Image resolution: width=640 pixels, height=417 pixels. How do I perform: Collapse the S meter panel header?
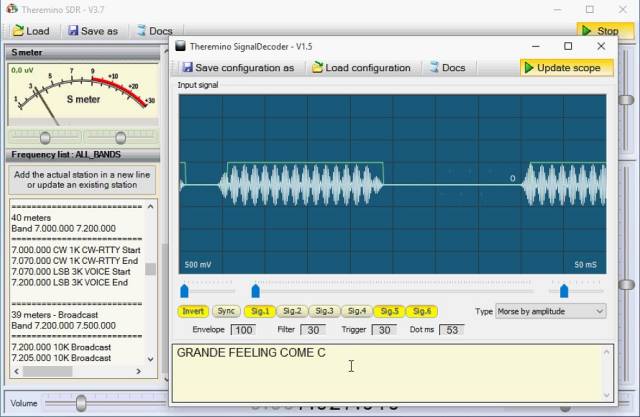click(x=80, y=52)
